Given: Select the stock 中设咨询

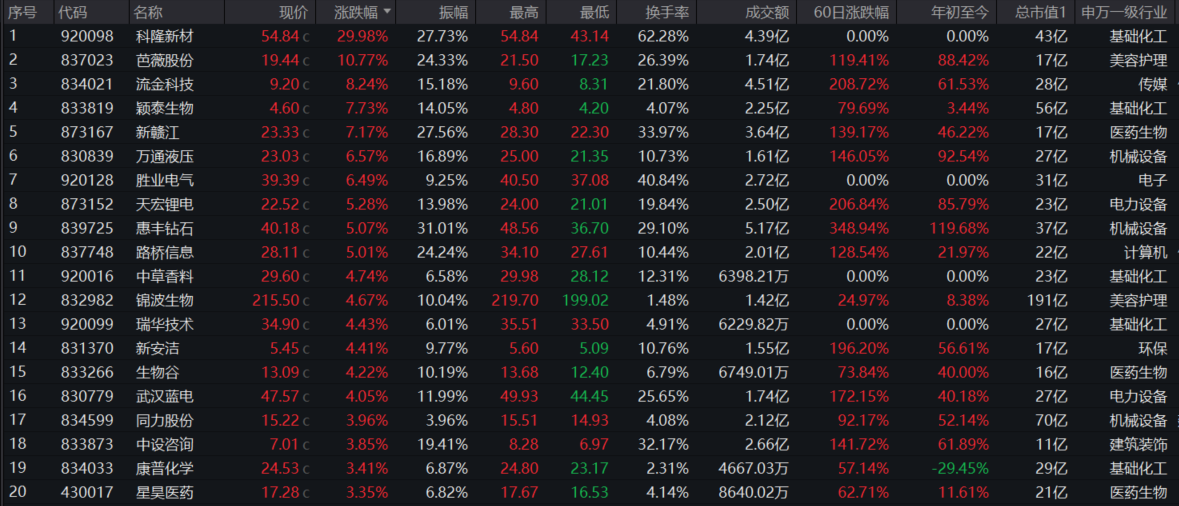Looking at the screenshot, I should (165, 444).
